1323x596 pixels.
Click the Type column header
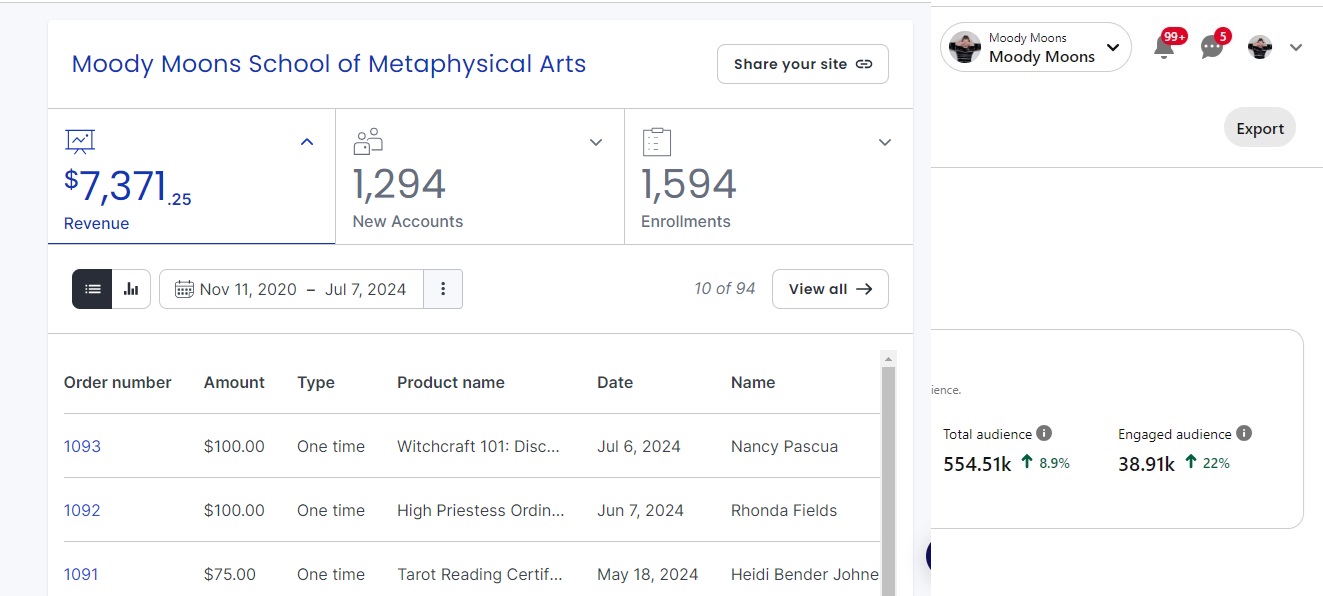click(x=316, y=382)
